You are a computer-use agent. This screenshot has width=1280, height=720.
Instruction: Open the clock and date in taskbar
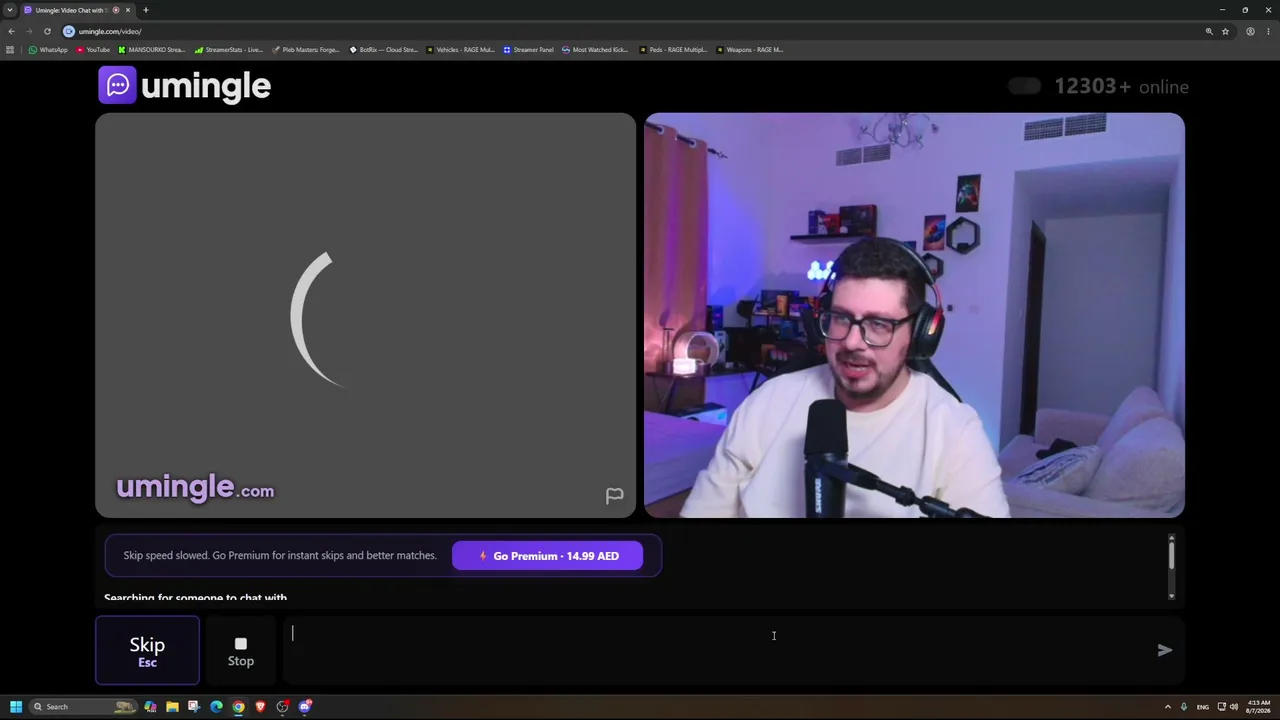point(1259,707)
